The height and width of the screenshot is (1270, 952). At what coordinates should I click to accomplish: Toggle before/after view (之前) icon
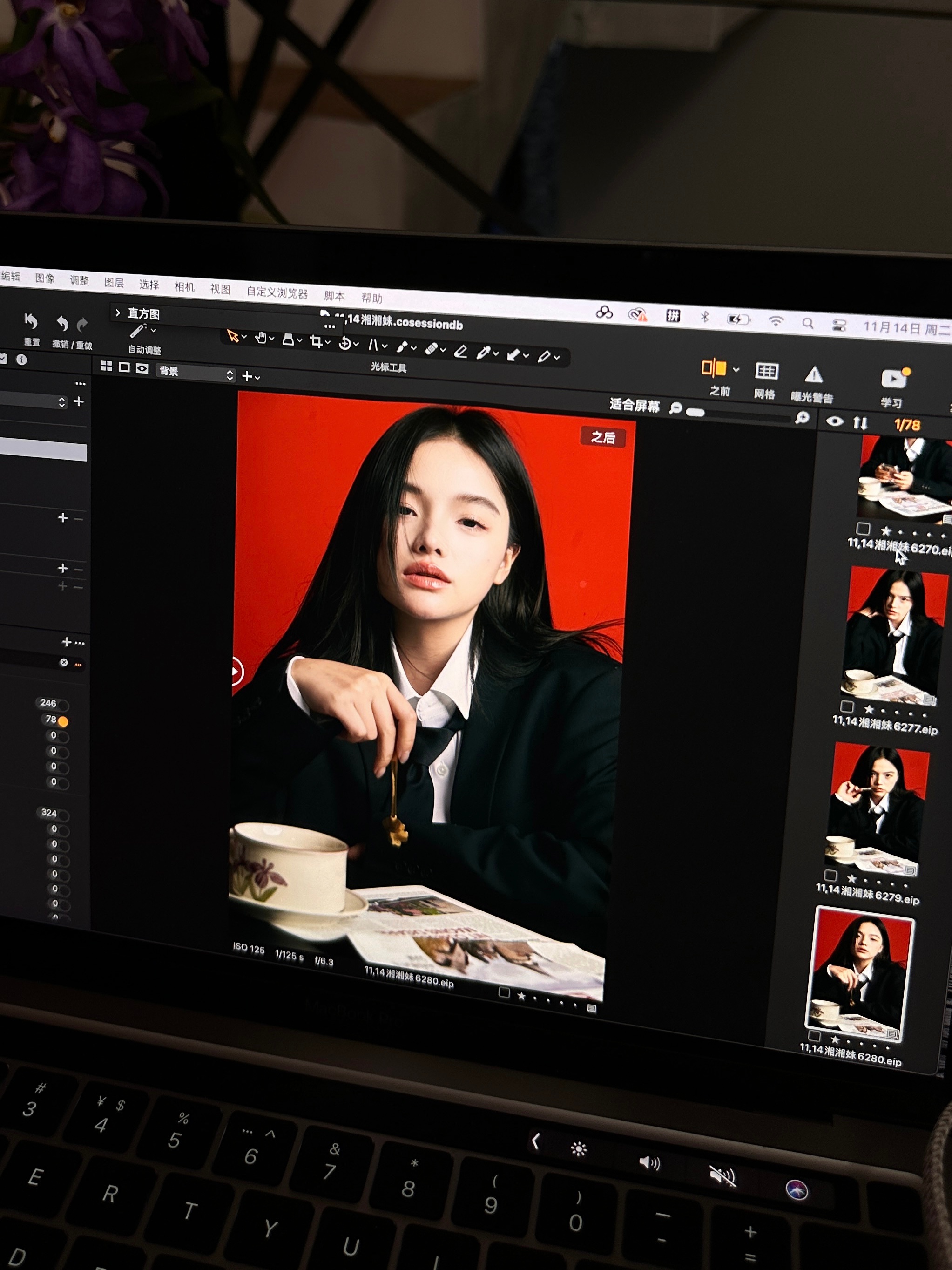(x=713, y=368)
